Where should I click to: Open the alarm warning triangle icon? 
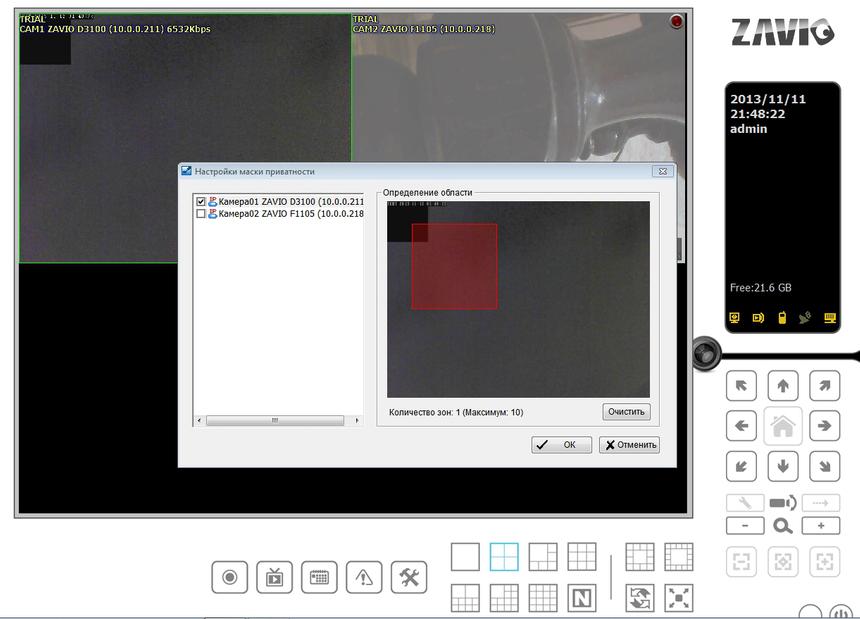(x=364, y=577)
